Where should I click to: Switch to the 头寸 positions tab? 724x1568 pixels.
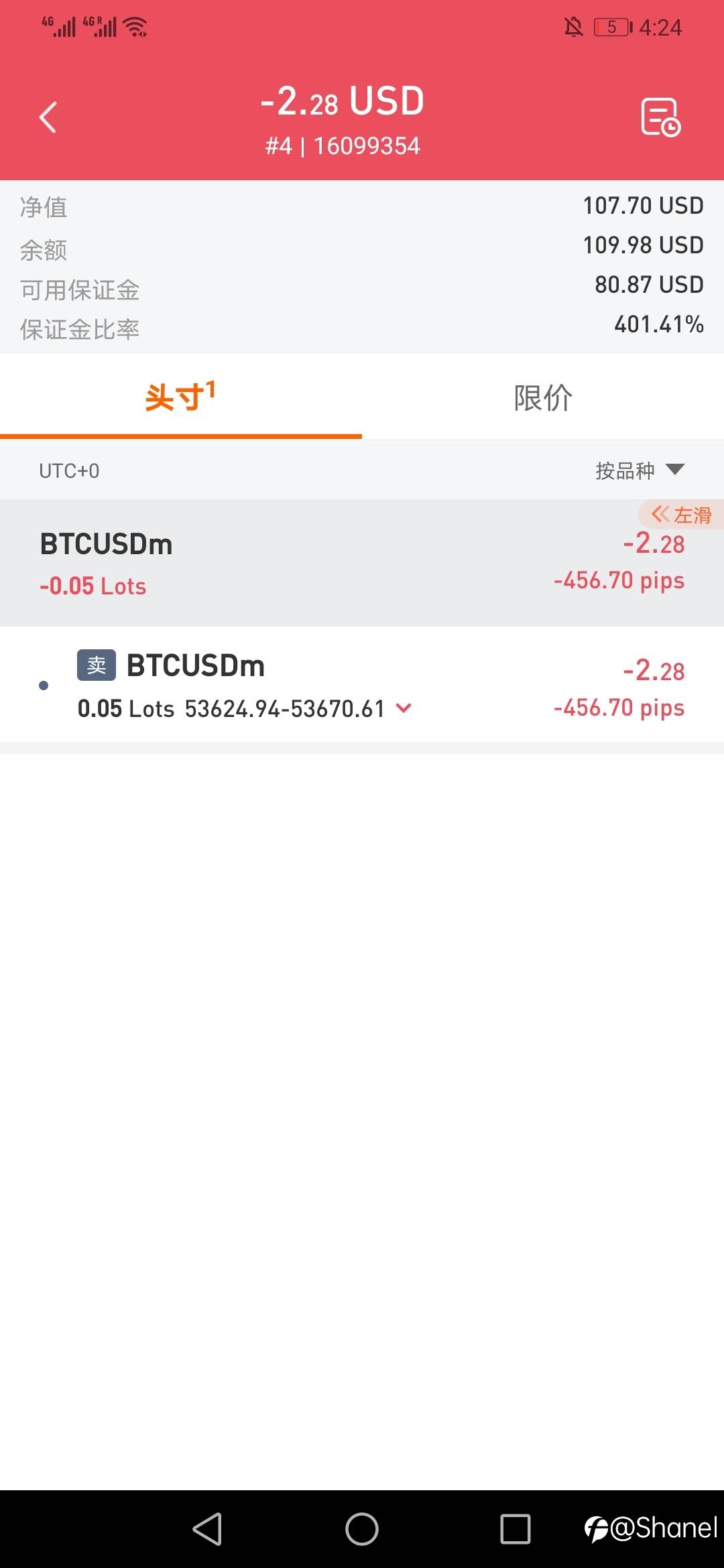[181, 397]
